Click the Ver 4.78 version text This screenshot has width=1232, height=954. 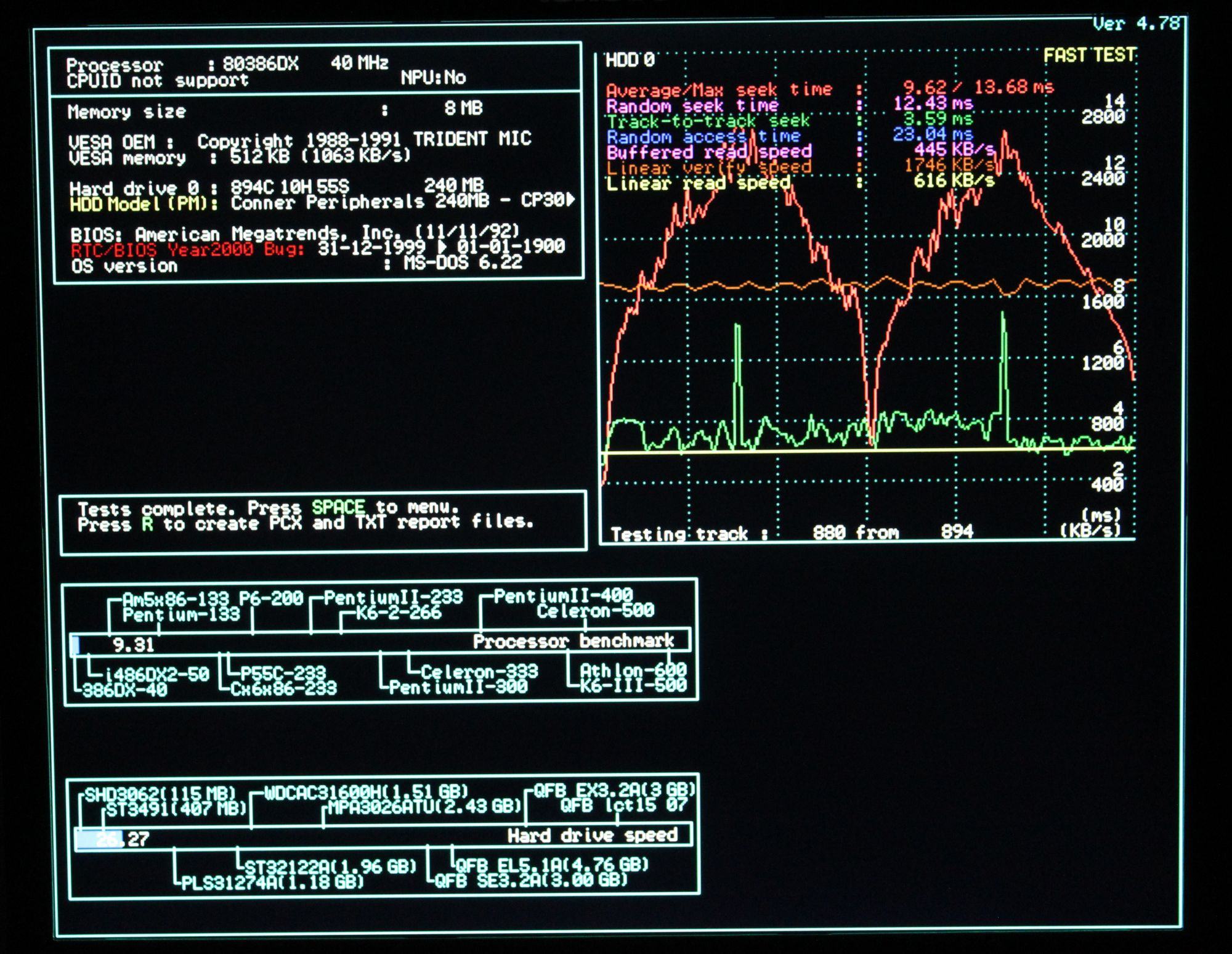[1137, 24]
